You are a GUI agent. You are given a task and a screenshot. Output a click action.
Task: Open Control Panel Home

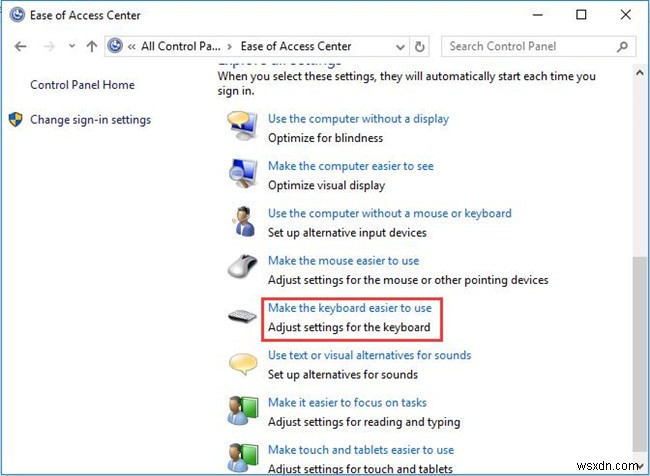(x=82, y=85)
